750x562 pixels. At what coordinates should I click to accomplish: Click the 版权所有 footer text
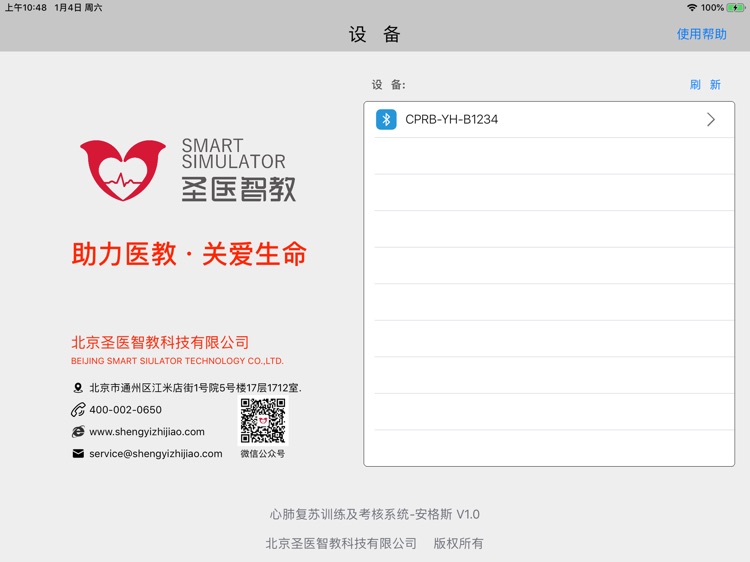point(458,543)
